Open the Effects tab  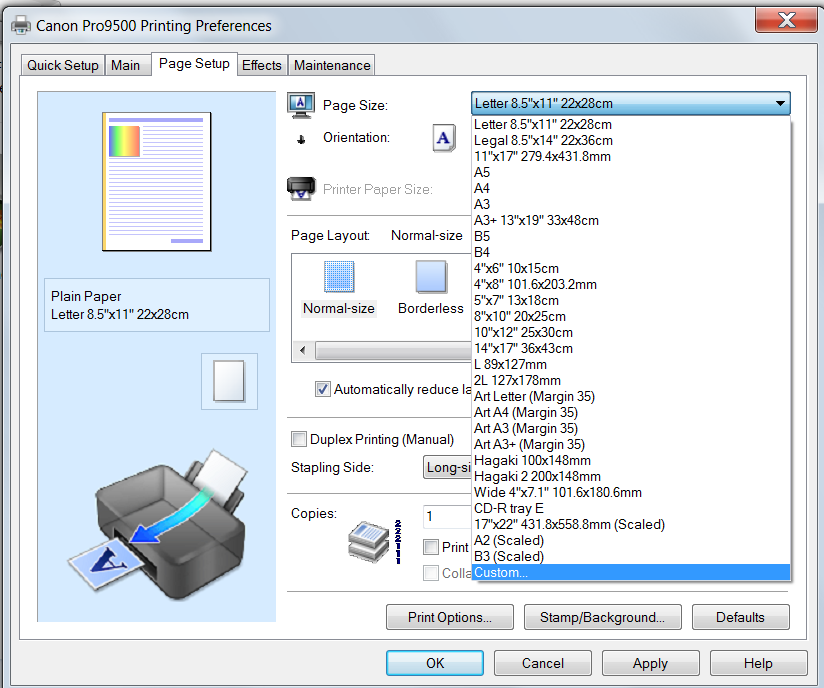262,65
